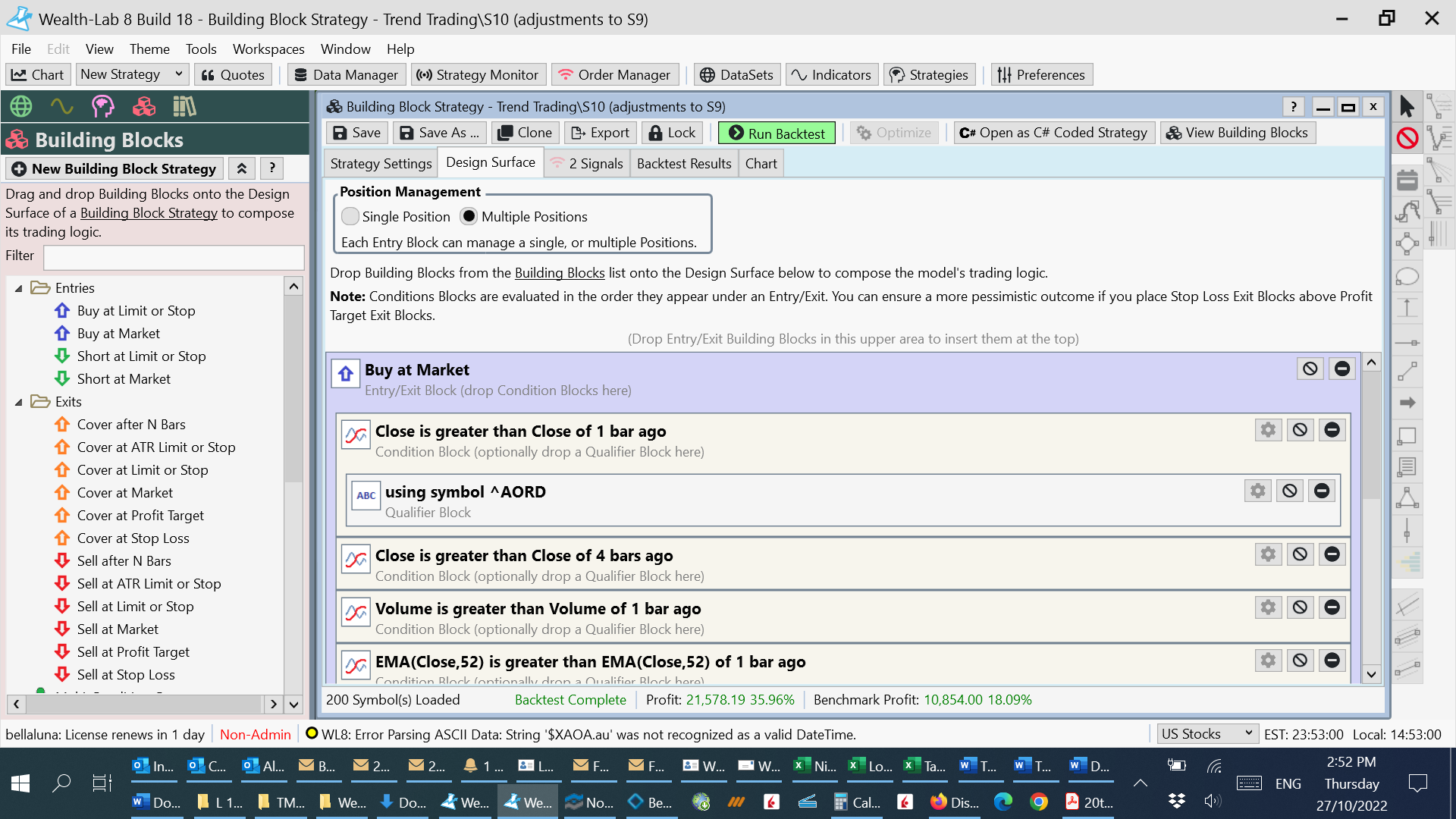
Task: Click design surface scrollbar down arrow
Action: pos(1371,673)
